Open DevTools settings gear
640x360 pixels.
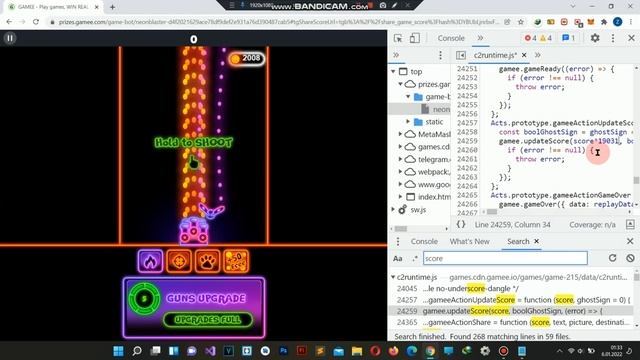(x=595, y=38)
